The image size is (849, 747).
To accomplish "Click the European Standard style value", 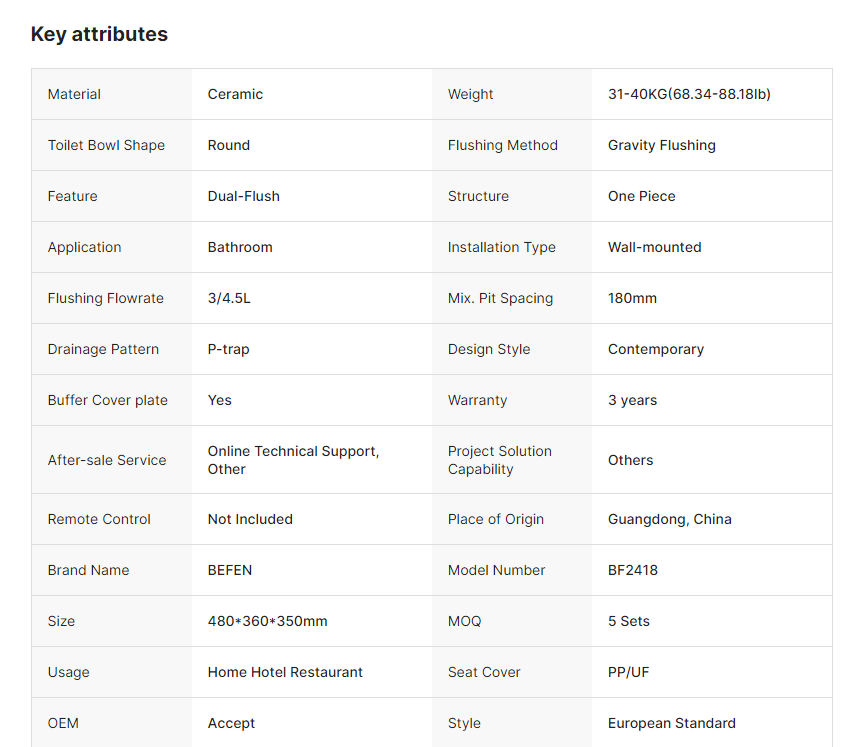I will [x=671, y=723].
